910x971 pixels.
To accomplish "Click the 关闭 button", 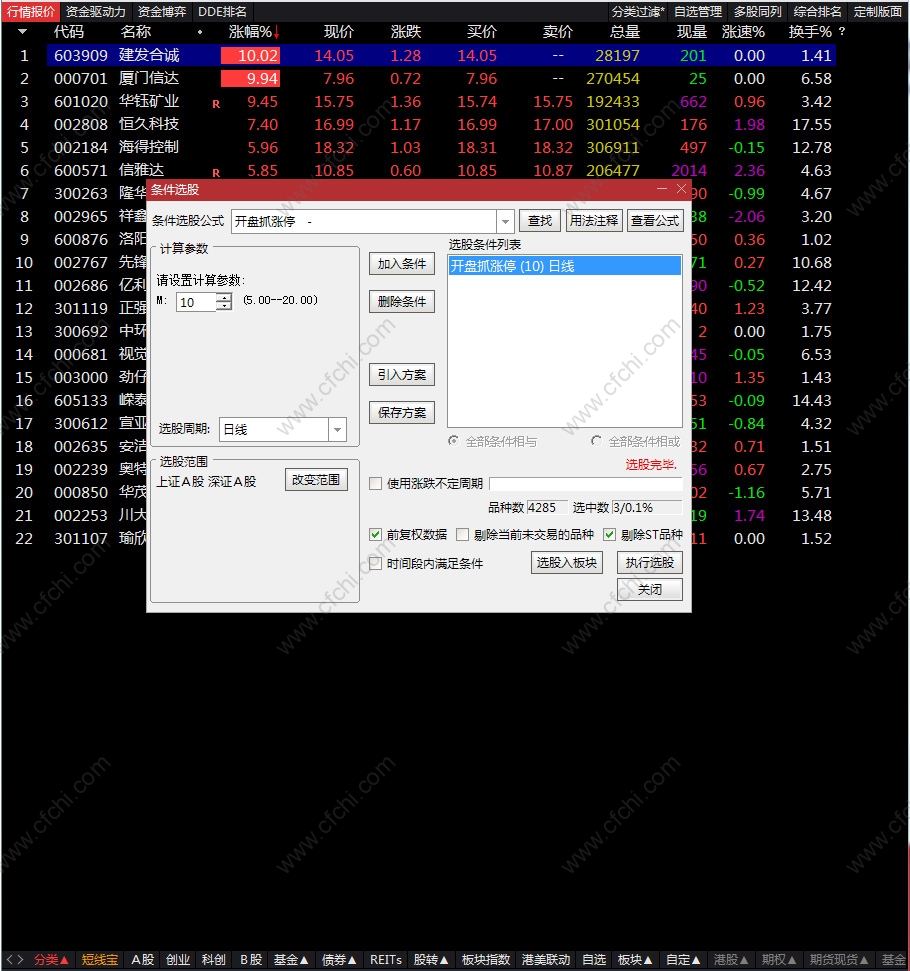I will point(650,590).
